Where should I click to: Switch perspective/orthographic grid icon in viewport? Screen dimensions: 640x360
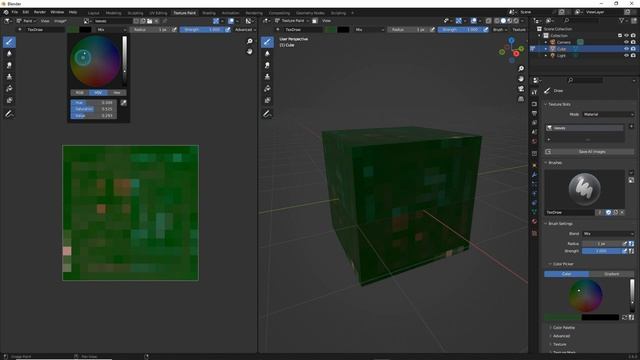point(521,99)
